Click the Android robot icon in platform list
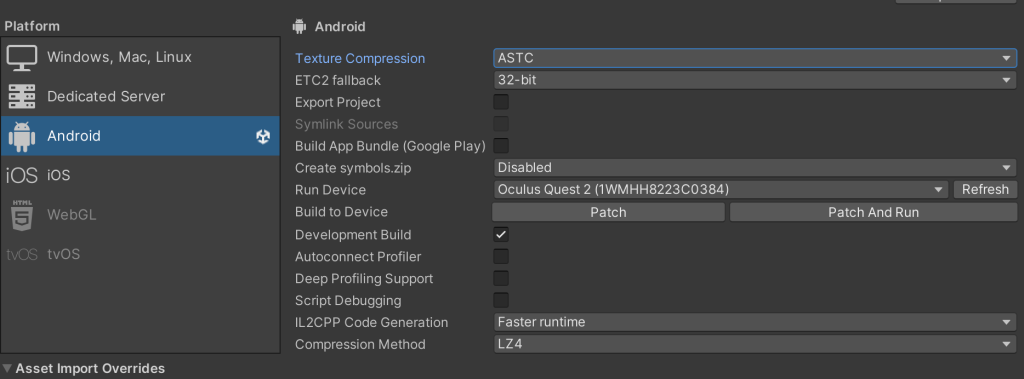1024x379 pixels. (22, 136)
